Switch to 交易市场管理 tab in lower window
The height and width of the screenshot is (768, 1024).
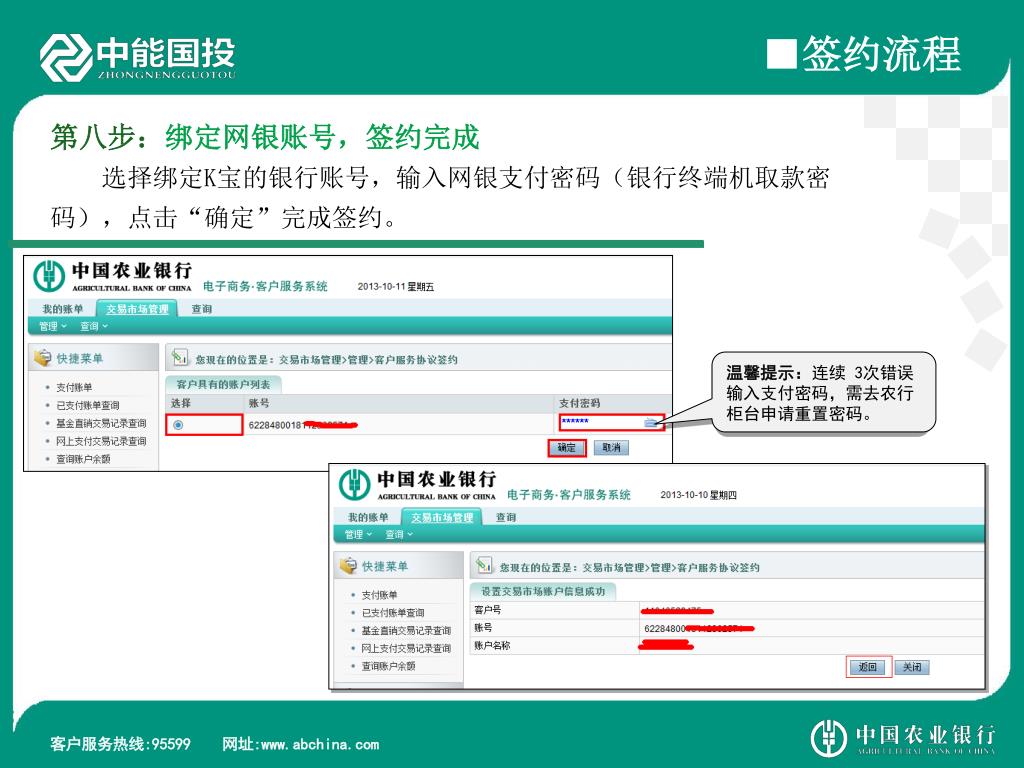pos(442,517)
